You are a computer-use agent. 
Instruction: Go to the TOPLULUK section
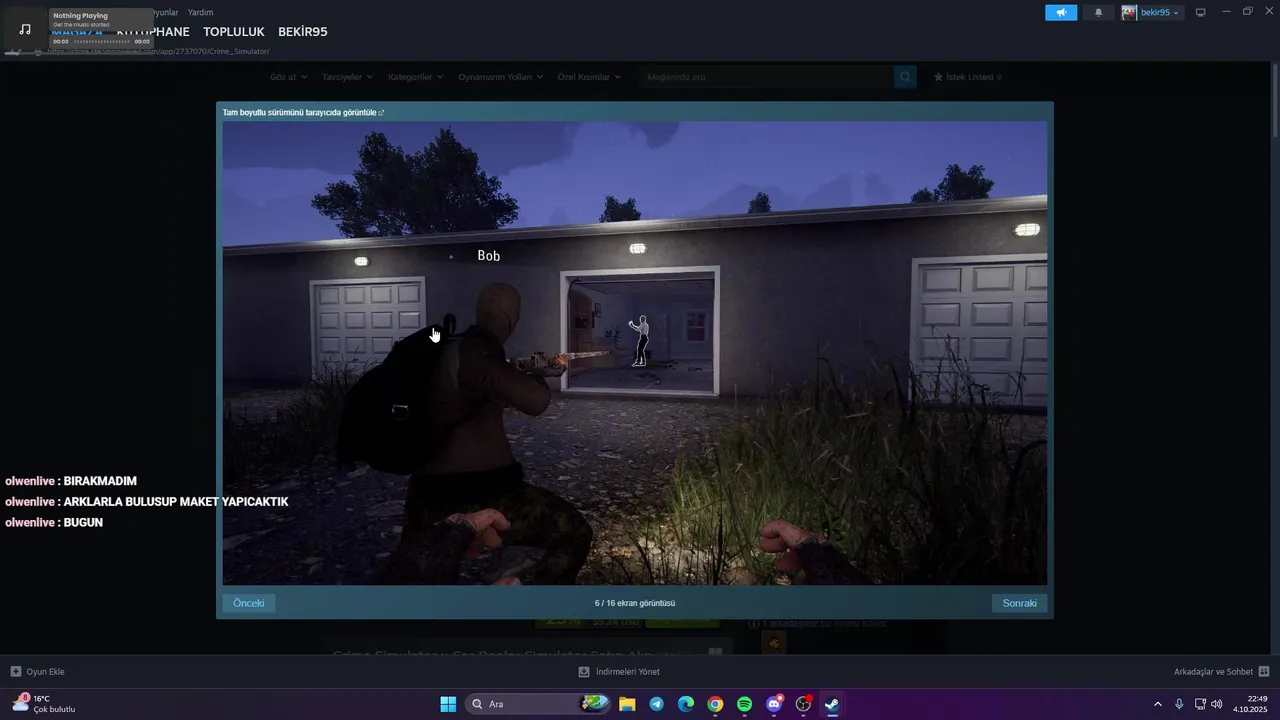coord(233,32)
